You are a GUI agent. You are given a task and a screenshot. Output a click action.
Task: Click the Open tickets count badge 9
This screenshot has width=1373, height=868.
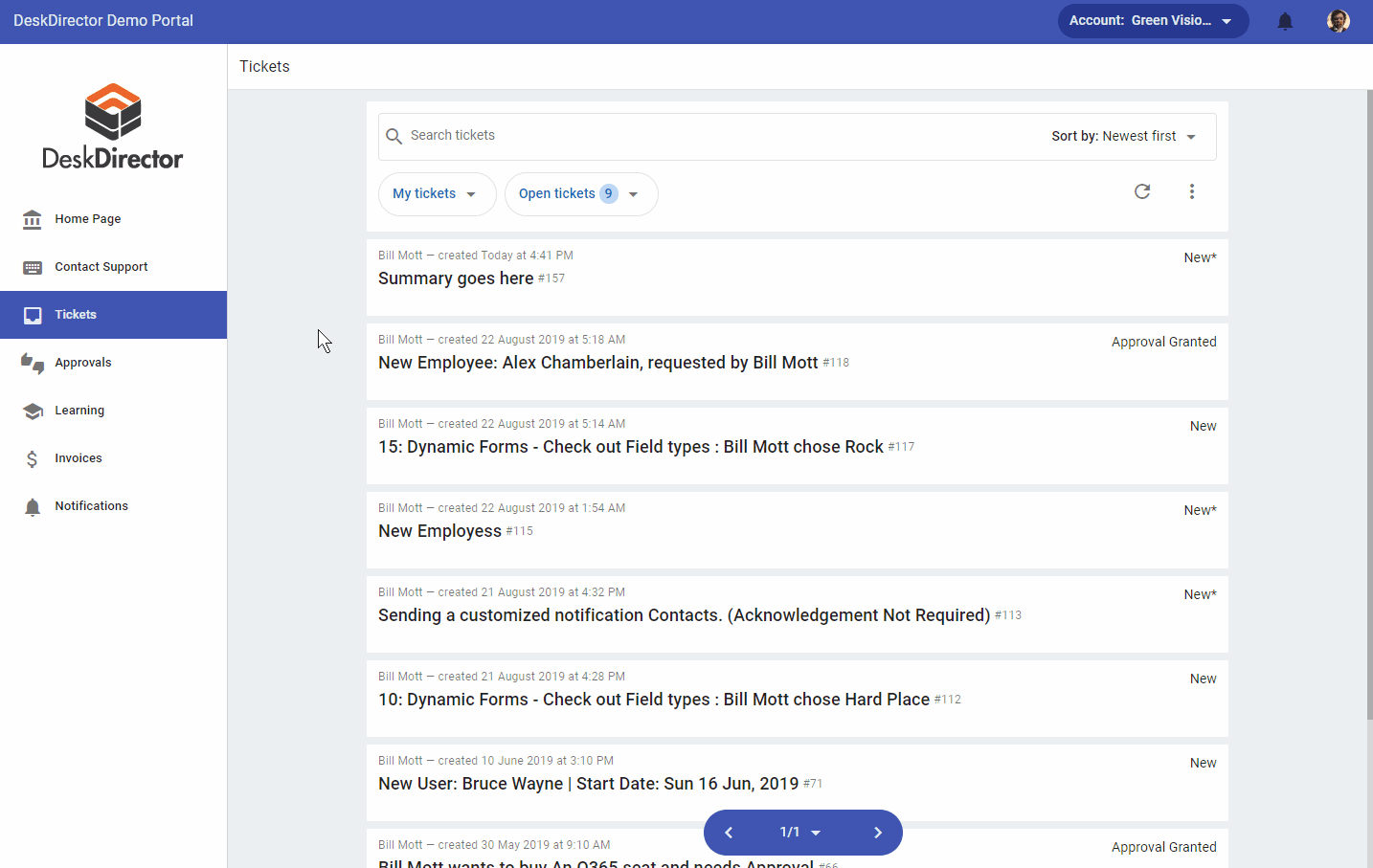tap(608, 193)
